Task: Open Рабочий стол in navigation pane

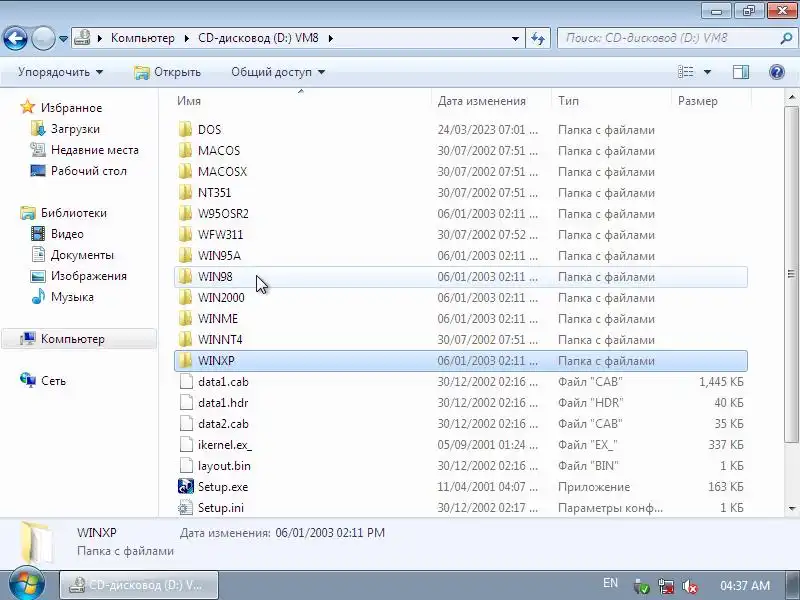Action: click(x=88, y=170)
